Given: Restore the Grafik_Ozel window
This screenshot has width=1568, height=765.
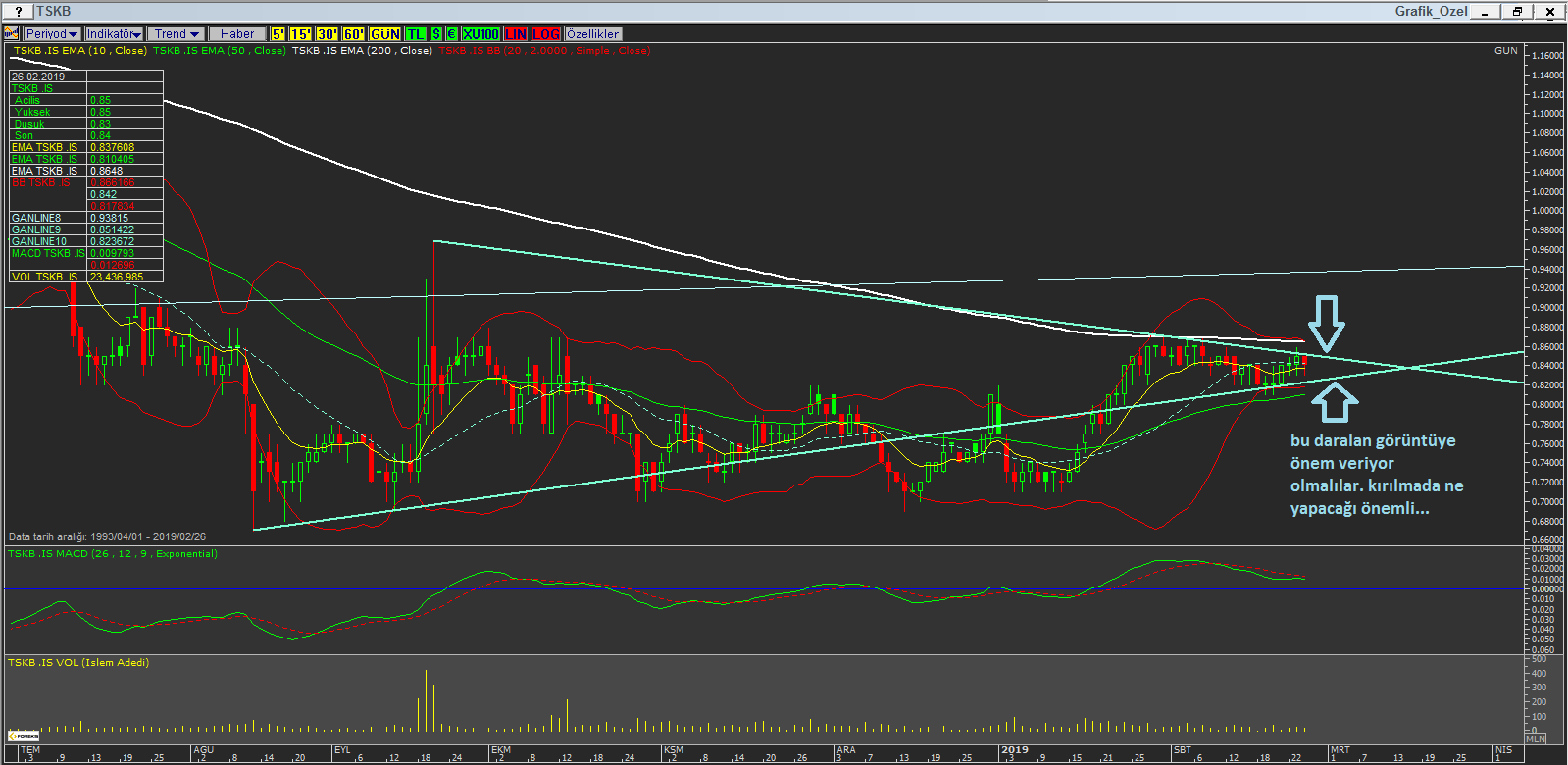Looking at the screenshot, I should pyautogui.click(x=1517, y=12).
